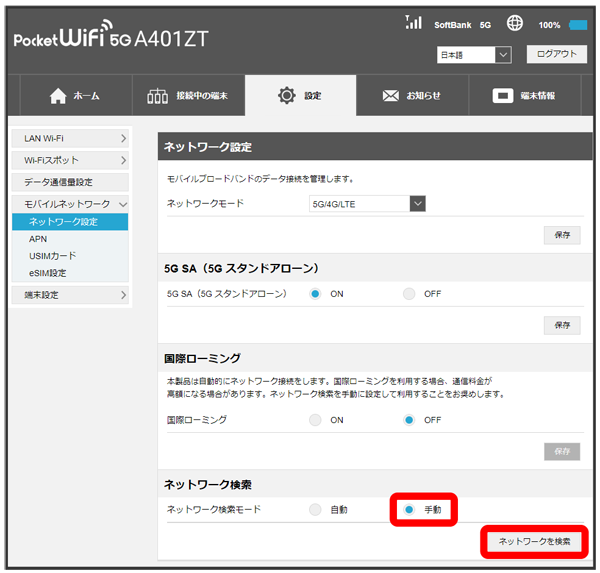Open the language 日本語 dropdown
Image resolution: width=600 pixels, height=573 pixels.
[474, 55]
